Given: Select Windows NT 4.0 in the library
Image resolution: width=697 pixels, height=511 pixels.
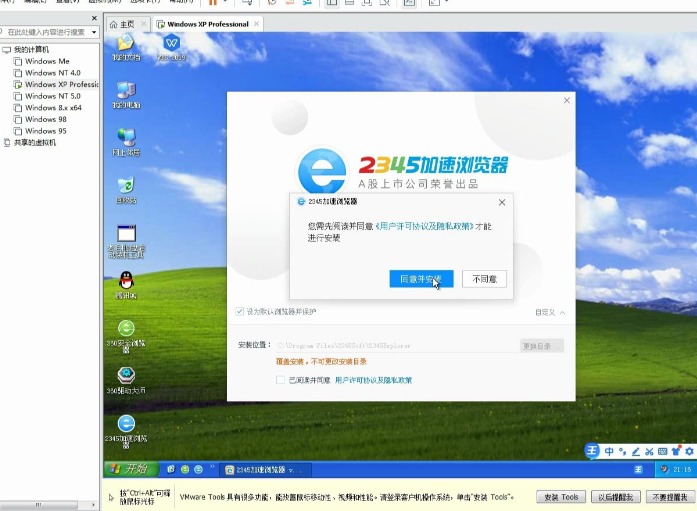Looking at the screenshot, I should [52, 73].
